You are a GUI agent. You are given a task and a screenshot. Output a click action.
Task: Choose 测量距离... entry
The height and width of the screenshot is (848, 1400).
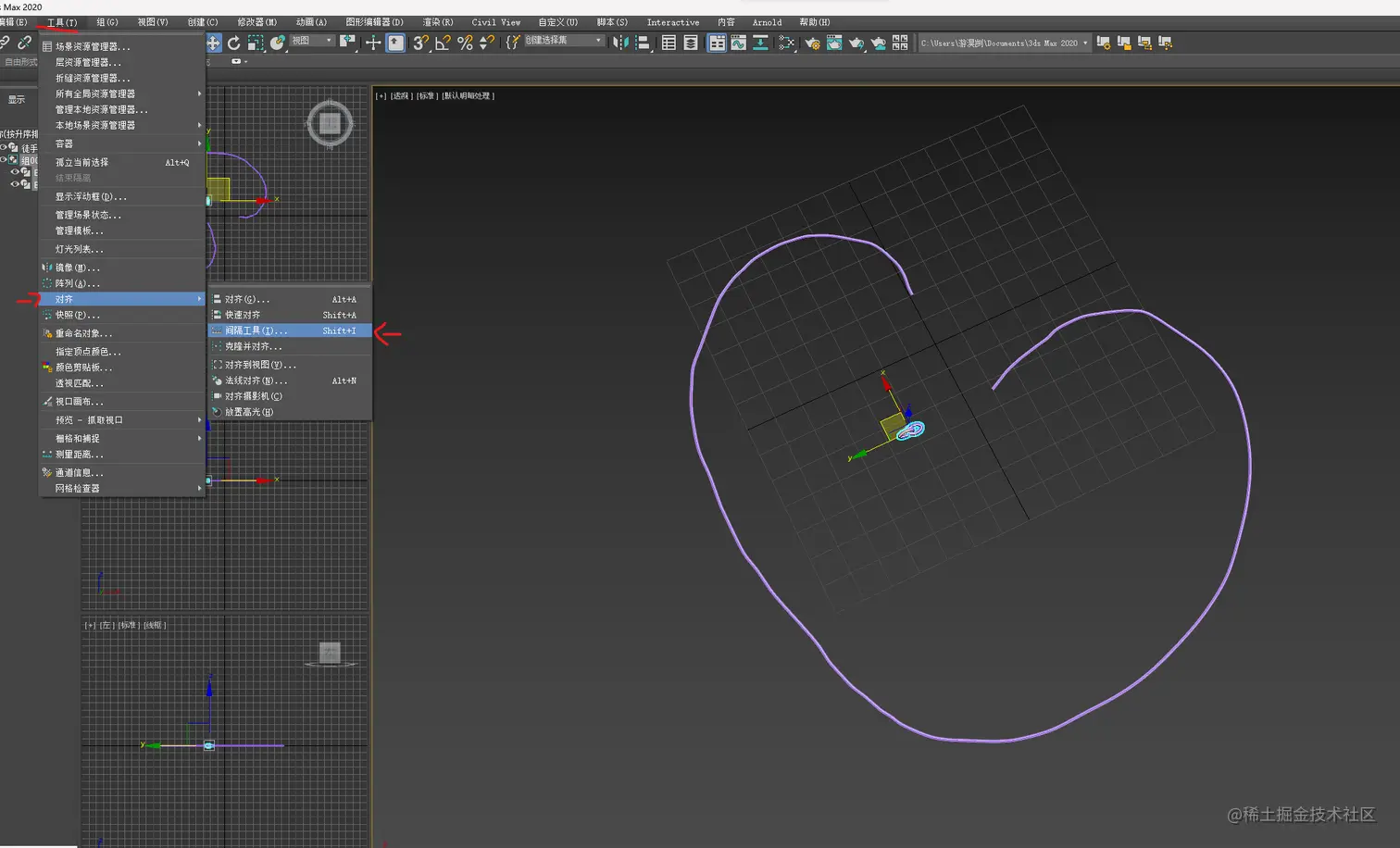coord(122,455)
